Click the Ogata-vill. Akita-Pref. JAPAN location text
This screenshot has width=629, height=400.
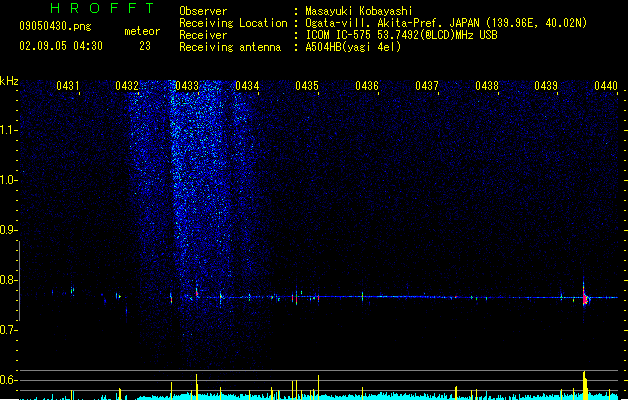pos(446,23)
